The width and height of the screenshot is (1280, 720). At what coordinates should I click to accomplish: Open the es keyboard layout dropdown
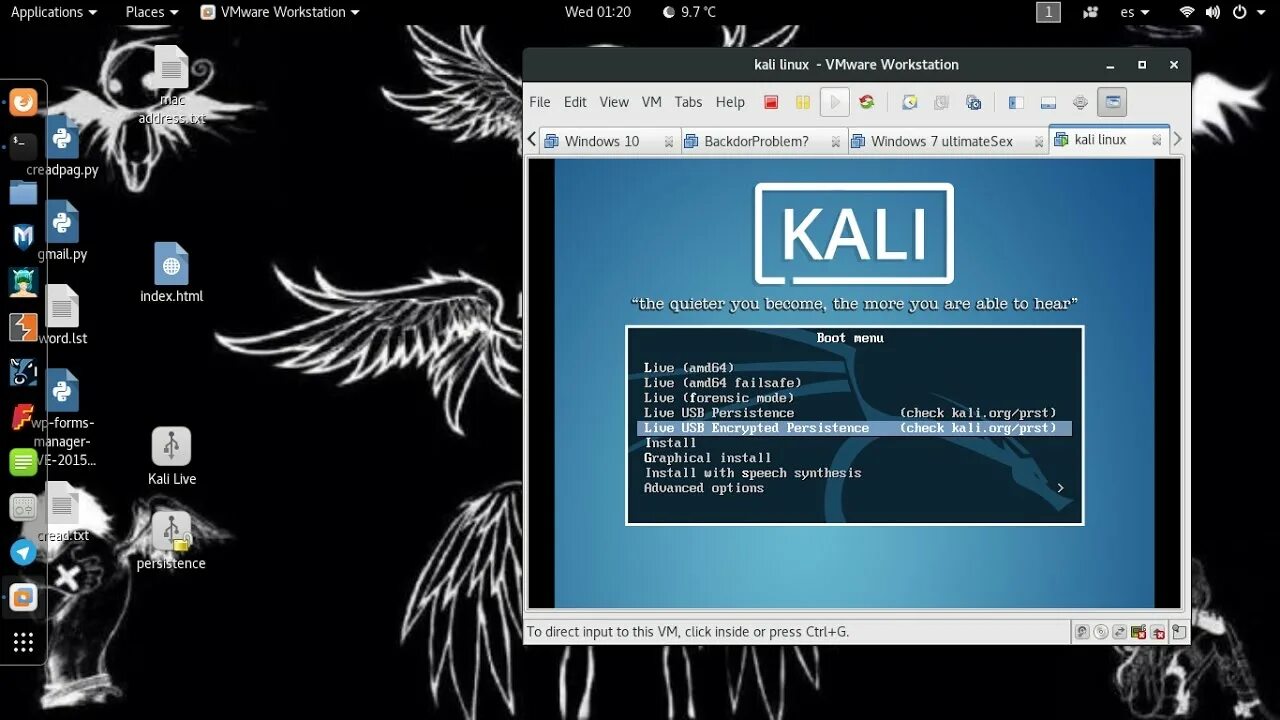pos(1135,12)
